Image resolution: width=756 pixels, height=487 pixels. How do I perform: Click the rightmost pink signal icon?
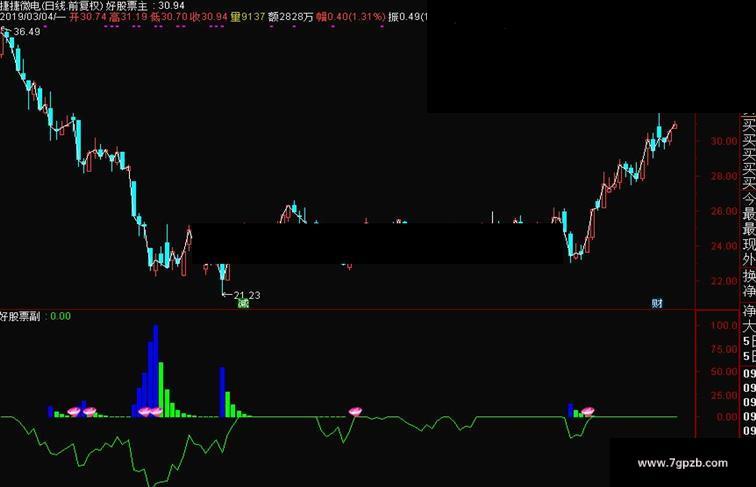[587, 411]
